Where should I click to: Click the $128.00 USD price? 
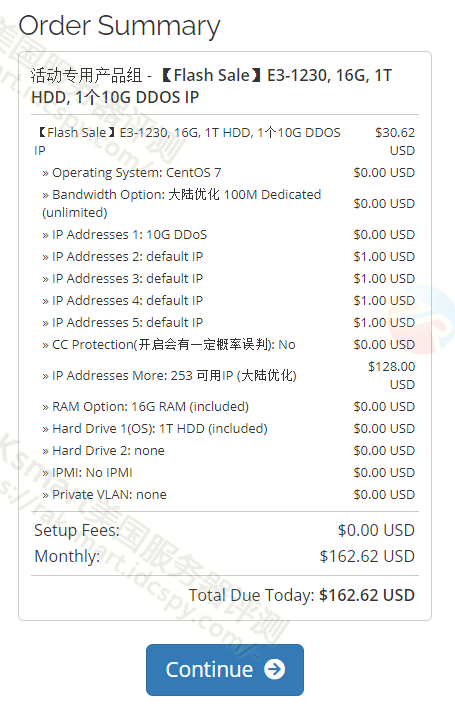point(391,376)
